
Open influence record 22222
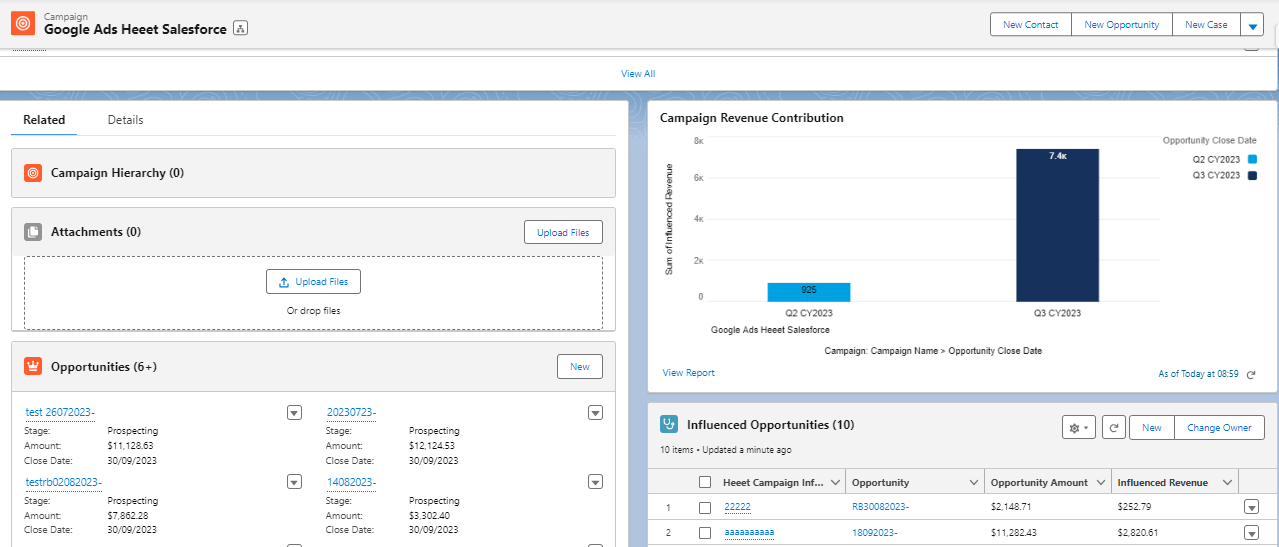pos(738,507)
